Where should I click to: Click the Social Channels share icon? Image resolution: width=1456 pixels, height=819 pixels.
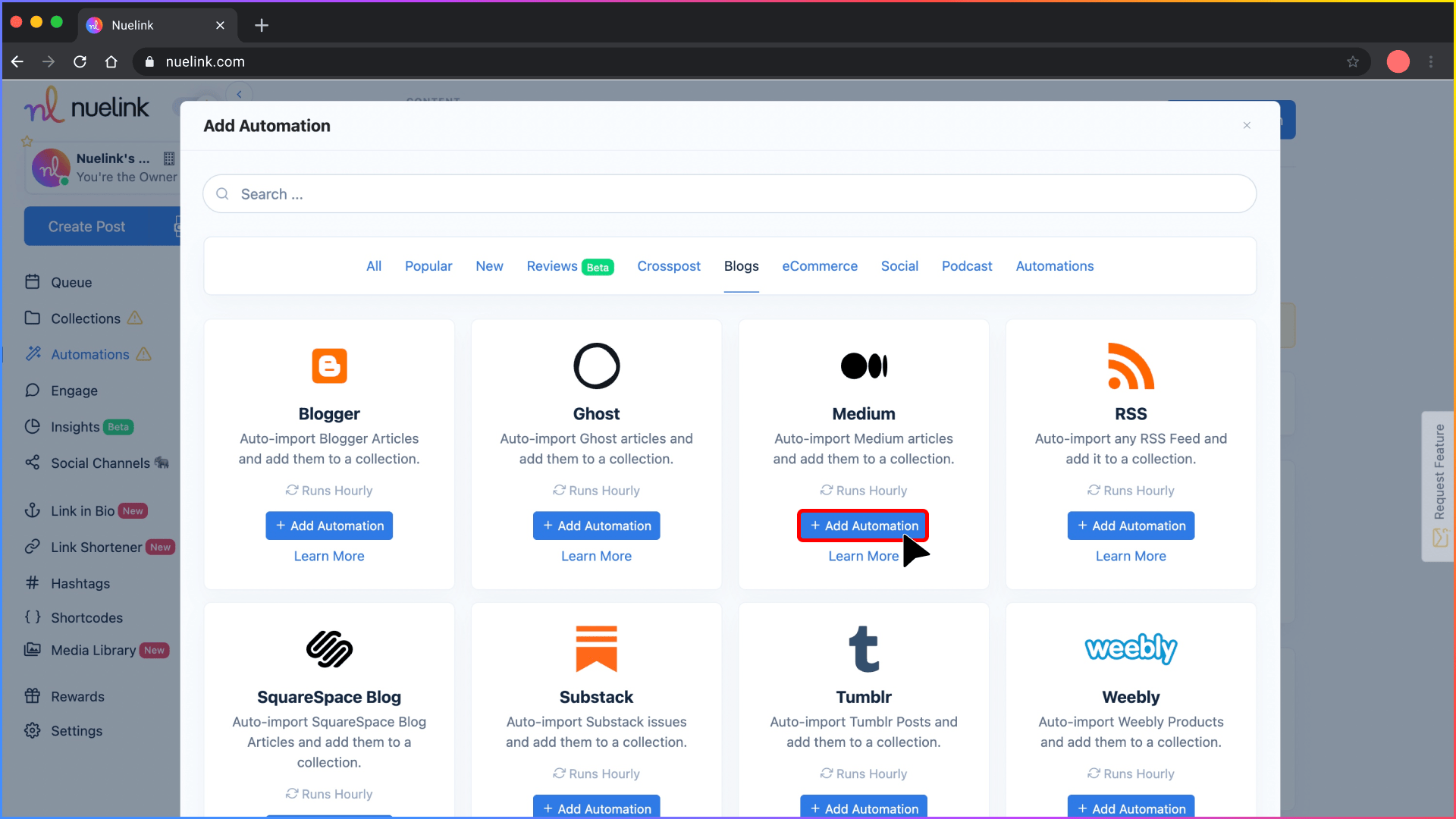[32, 463]
